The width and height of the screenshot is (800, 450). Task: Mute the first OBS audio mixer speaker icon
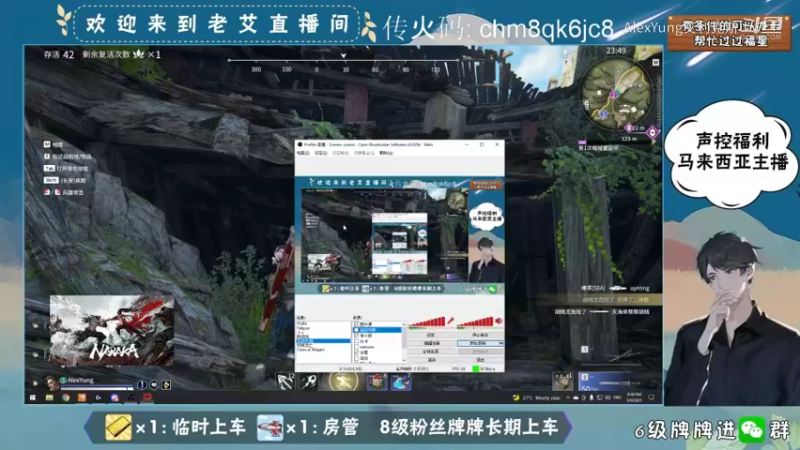[x=450, y=321]
